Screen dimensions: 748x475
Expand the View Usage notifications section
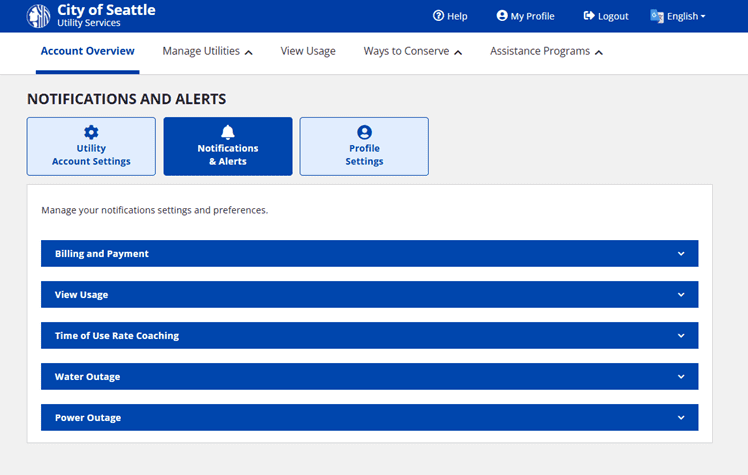369,295
